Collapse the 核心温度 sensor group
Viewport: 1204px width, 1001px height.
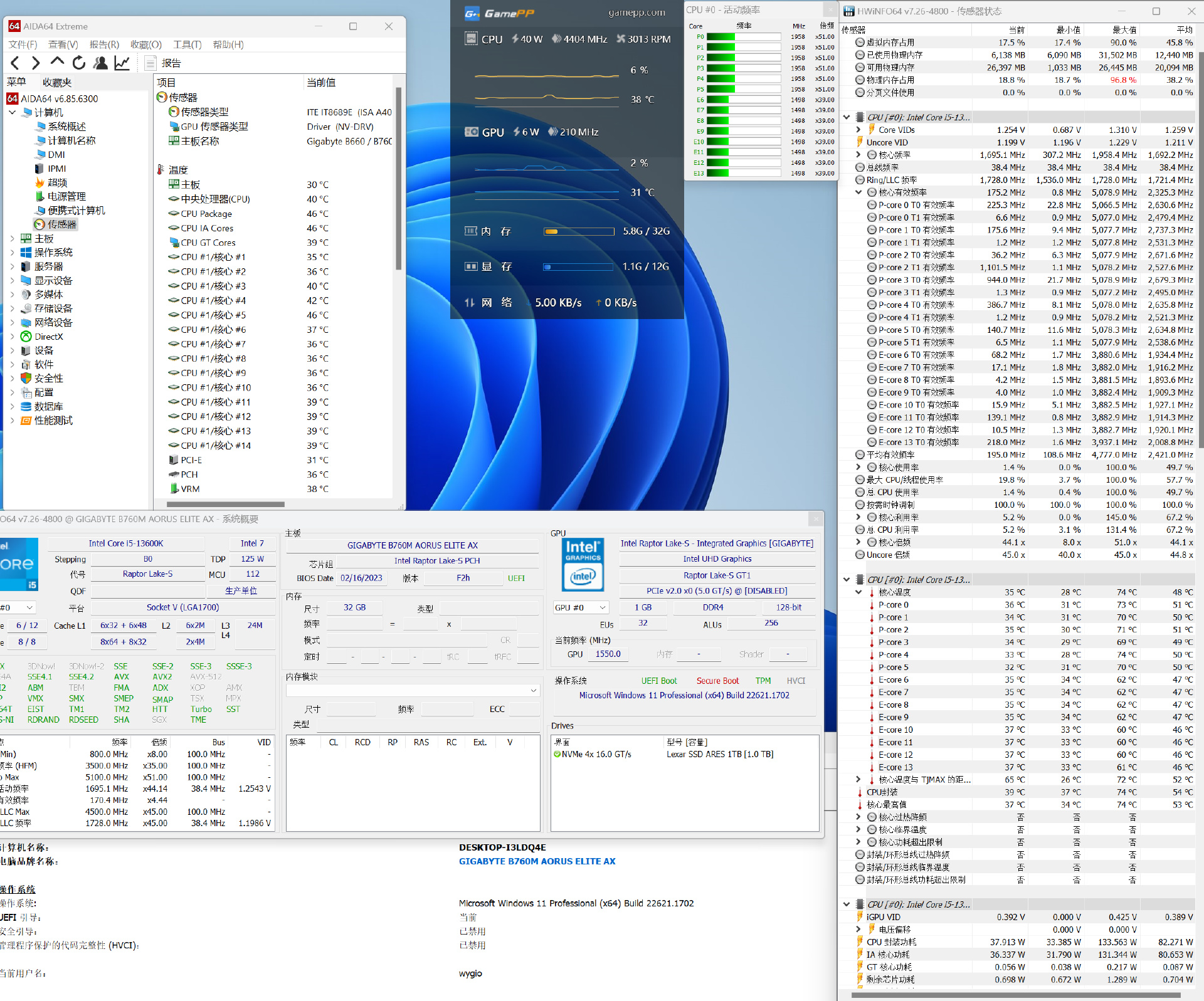point(858,592)
